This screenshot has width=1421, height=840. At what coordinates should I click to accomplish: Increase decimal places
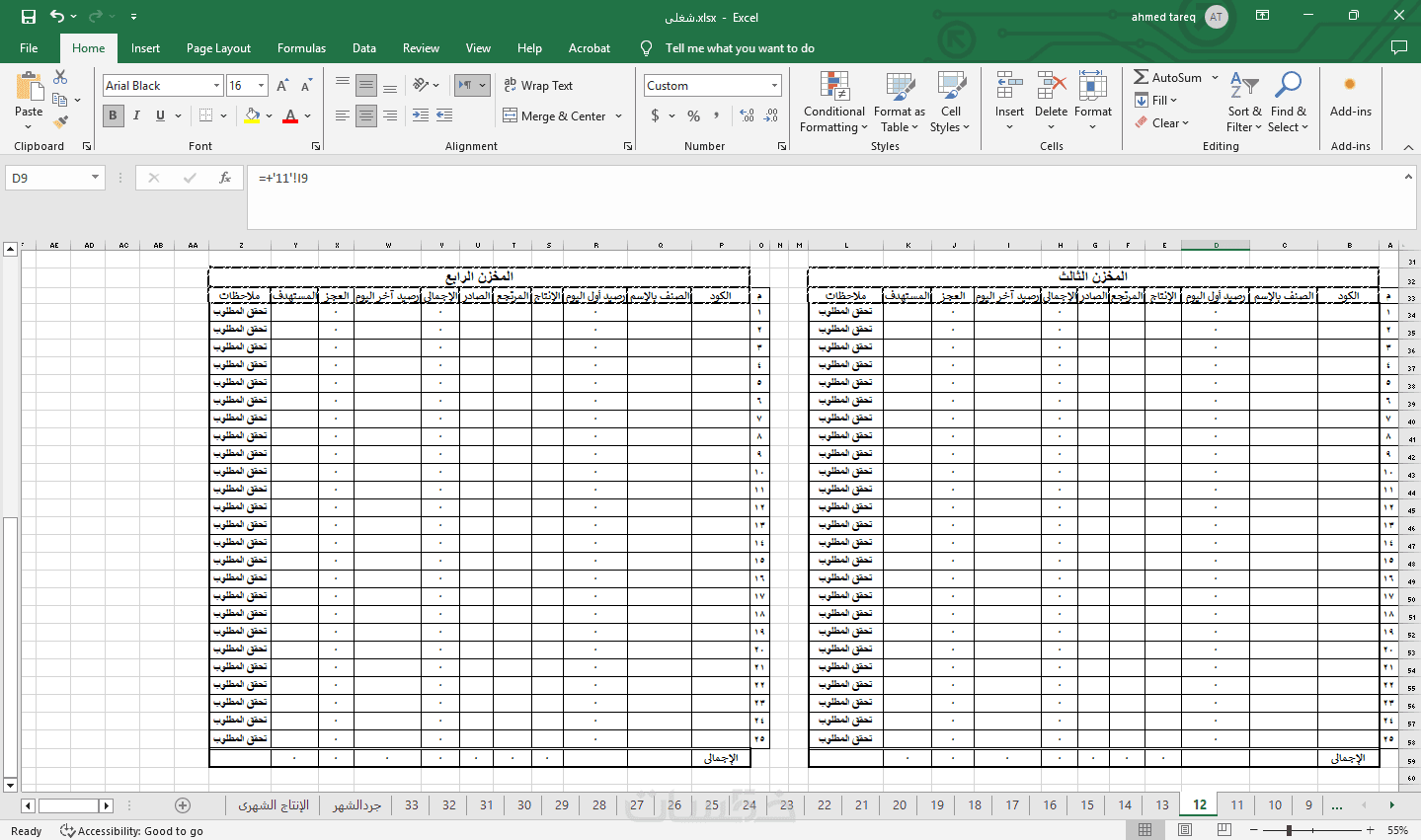pyautogui.click(x=748, y=115)
